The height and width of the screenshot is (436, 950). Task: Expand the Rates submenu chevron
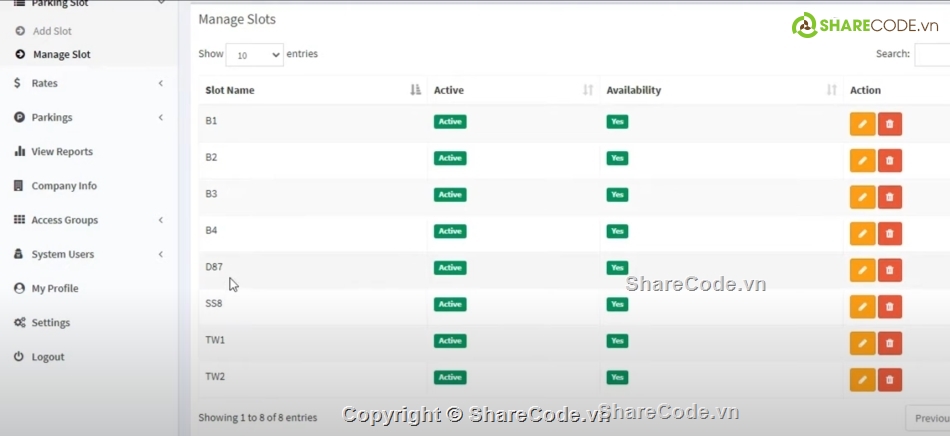point(161,83)
